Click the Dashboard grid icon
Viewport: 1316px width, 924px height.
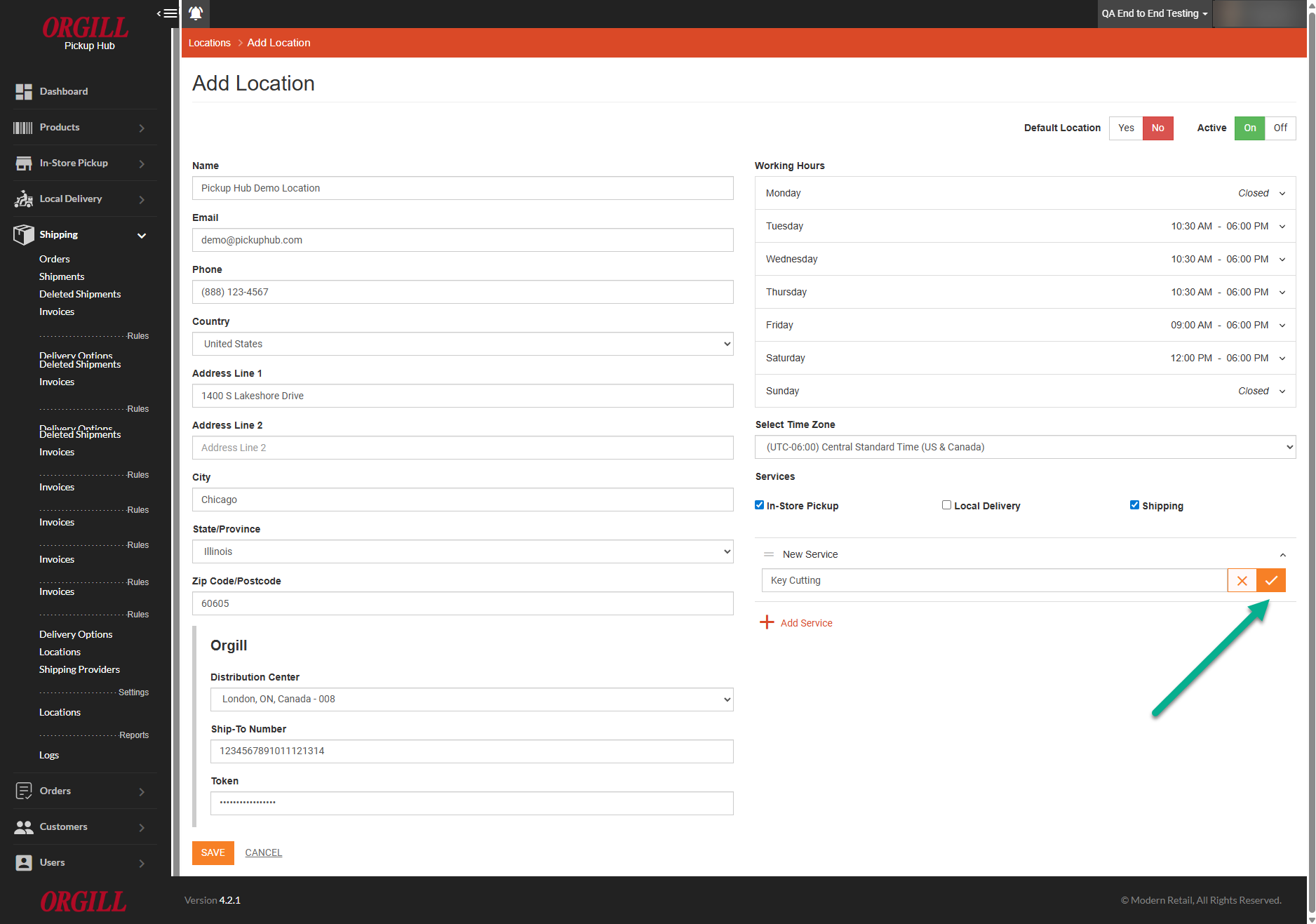(x=24, y=92)
